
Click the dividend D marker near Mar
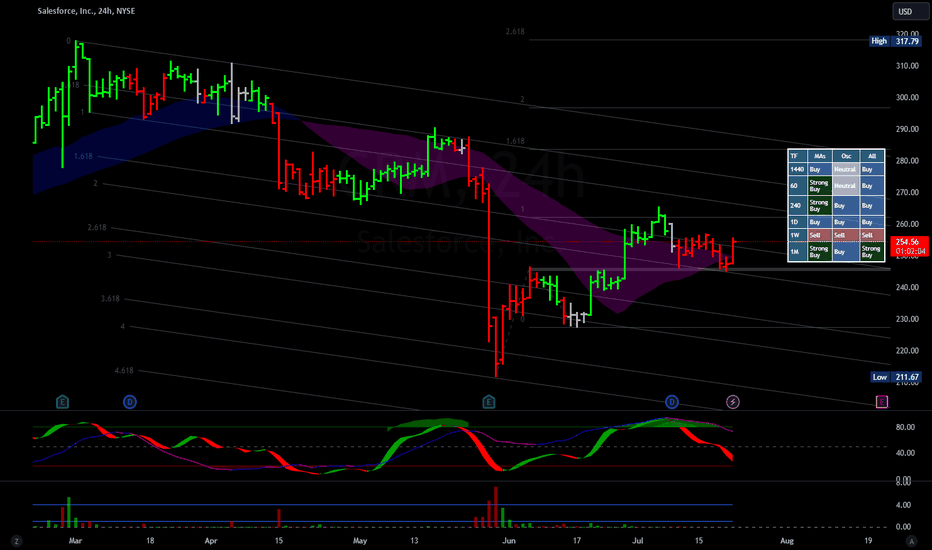130,402
